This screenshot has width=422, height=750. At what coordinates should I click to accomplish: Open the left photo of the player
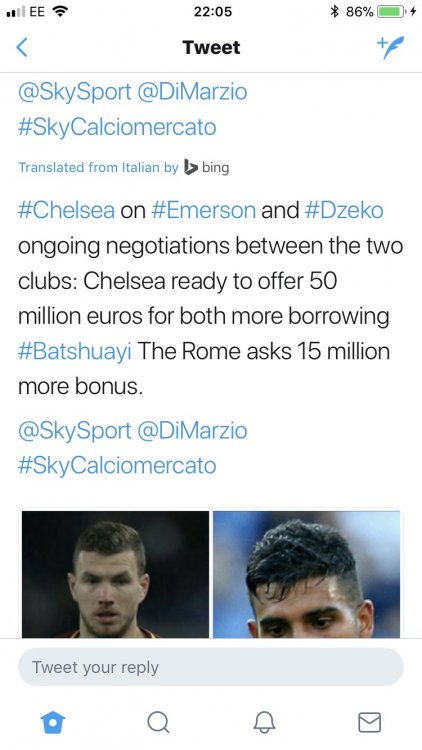coord(115,574)
